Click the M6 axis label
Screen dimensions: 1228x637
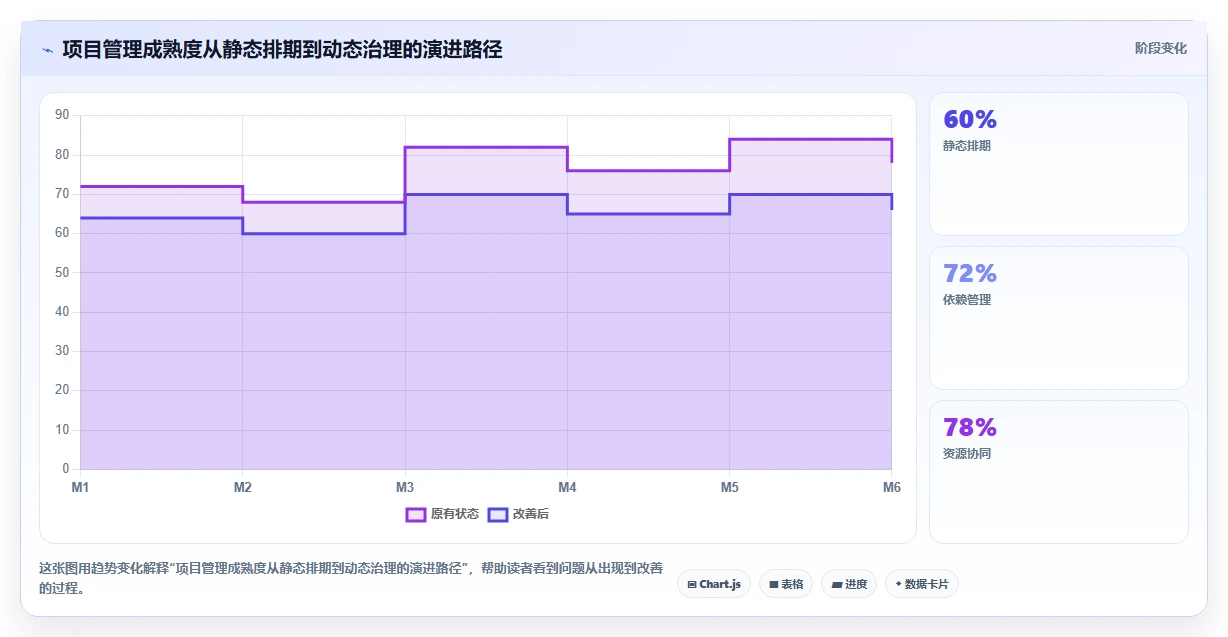point(891,487)
